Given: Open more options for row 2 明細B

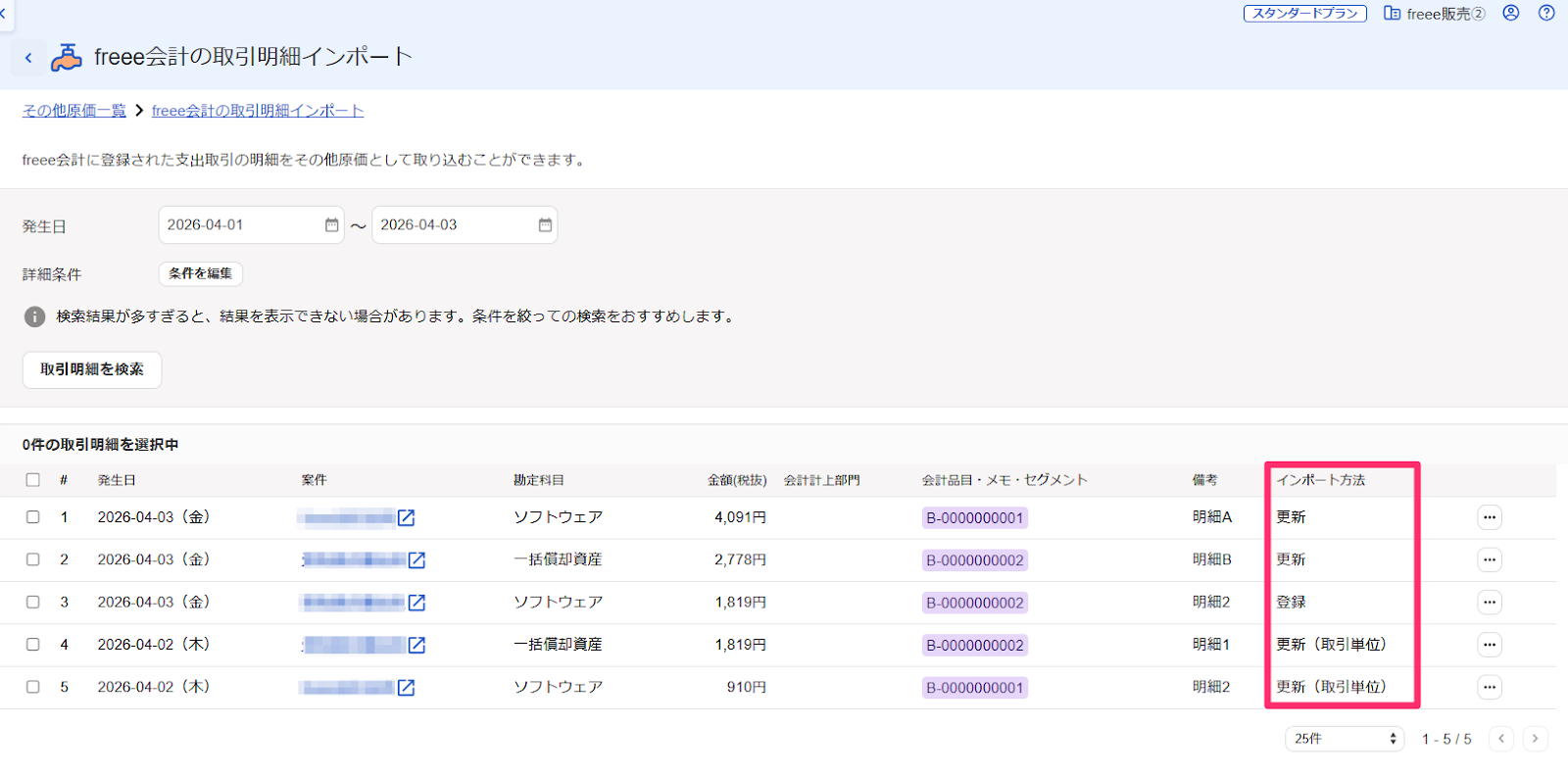Looking at the screenshot, I should click(1490, 559).
